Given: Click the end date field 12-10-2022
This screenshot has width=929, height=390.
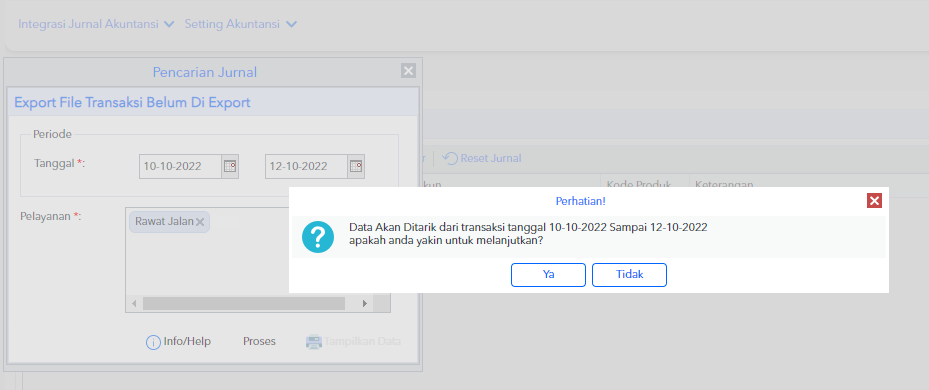Looking at the screenshot, I should tap(306, 167).
